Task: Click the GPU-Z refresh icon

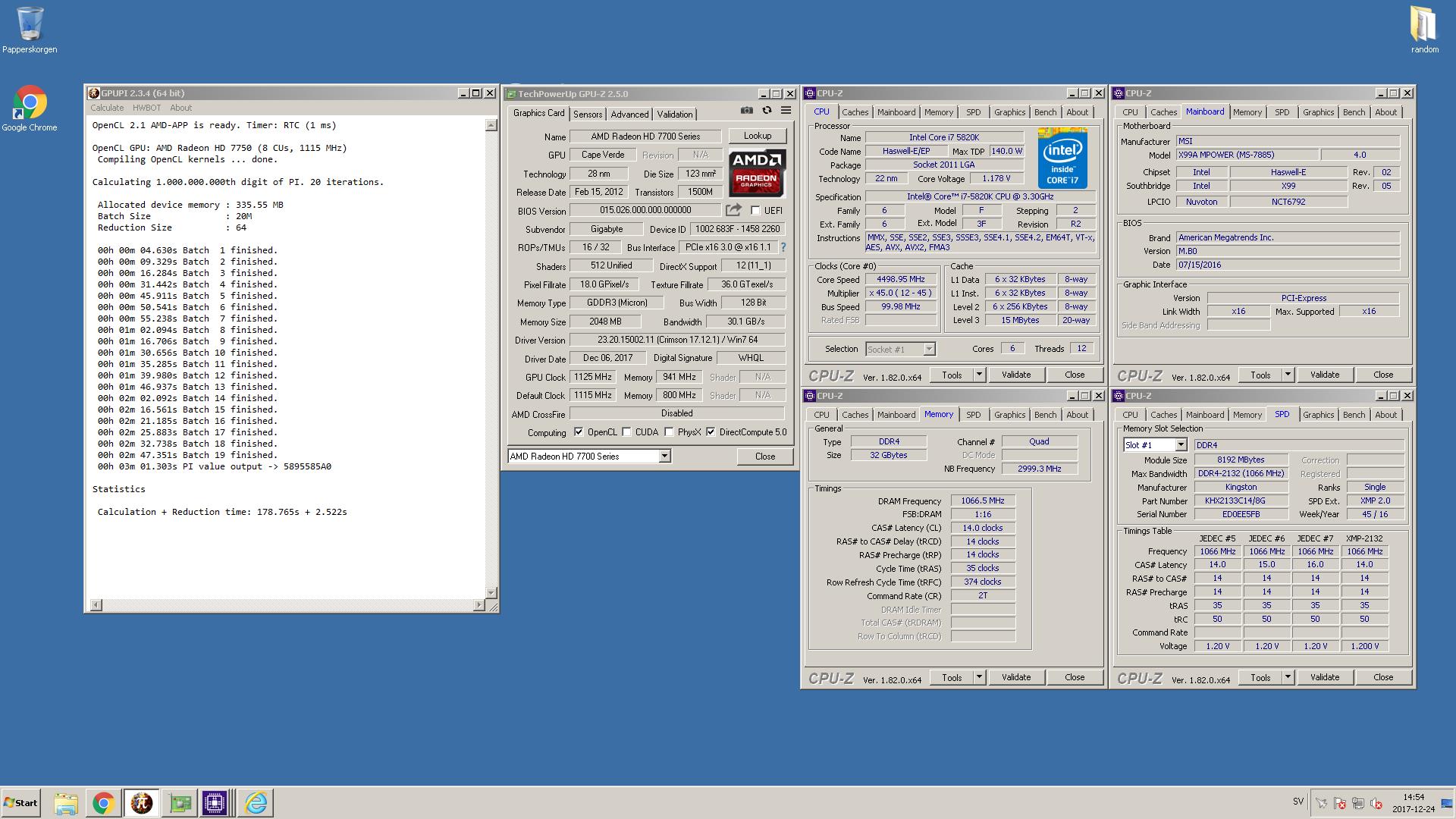Action: tap(767, 111)
